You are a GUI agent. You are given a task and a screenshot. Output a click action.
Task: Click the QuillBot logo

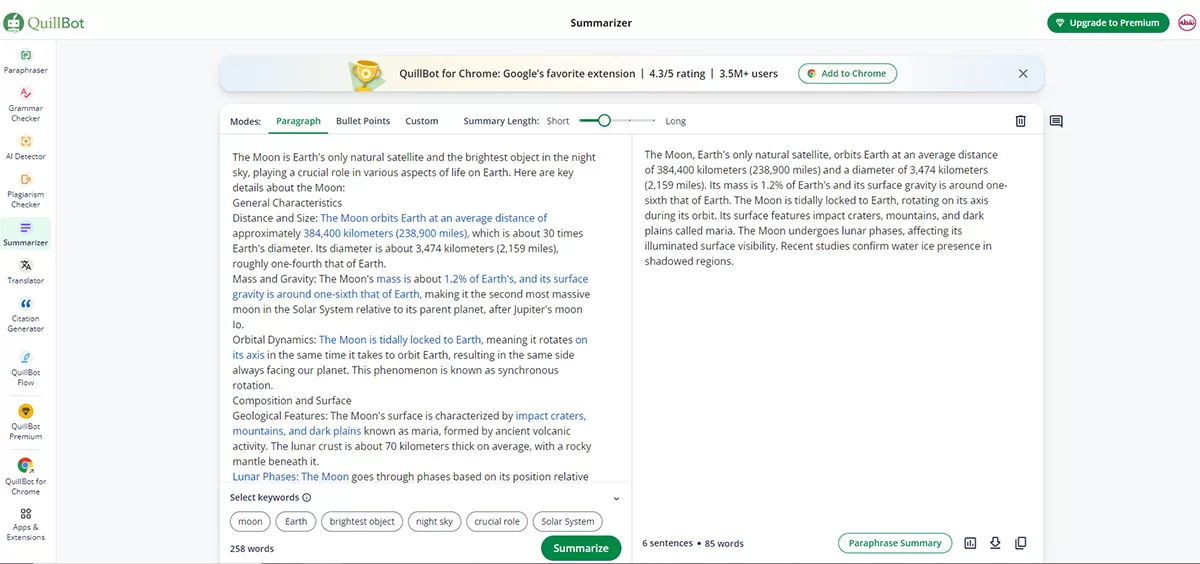coord(44,22)
